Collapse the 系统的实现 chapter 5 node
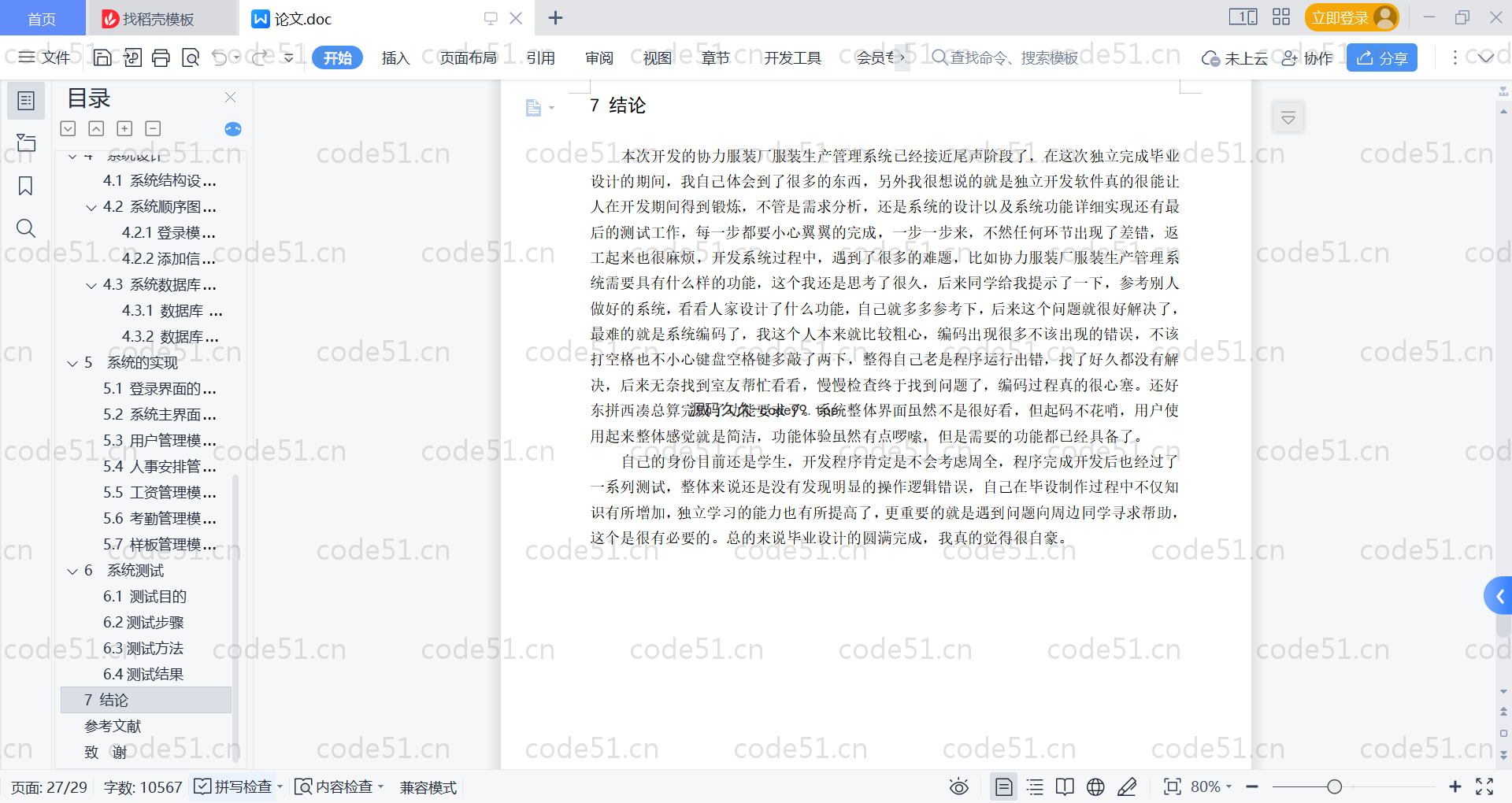Image resolution: width=1512 pixels, height=803 pixels. tap(72, 363)
